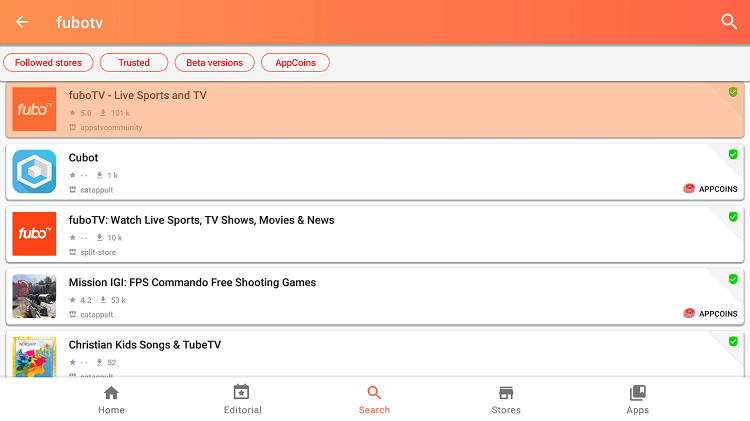Click the 1 k downloads count
Image resolution: width=750 pixels, height=421 pixels.
point(112,175)
